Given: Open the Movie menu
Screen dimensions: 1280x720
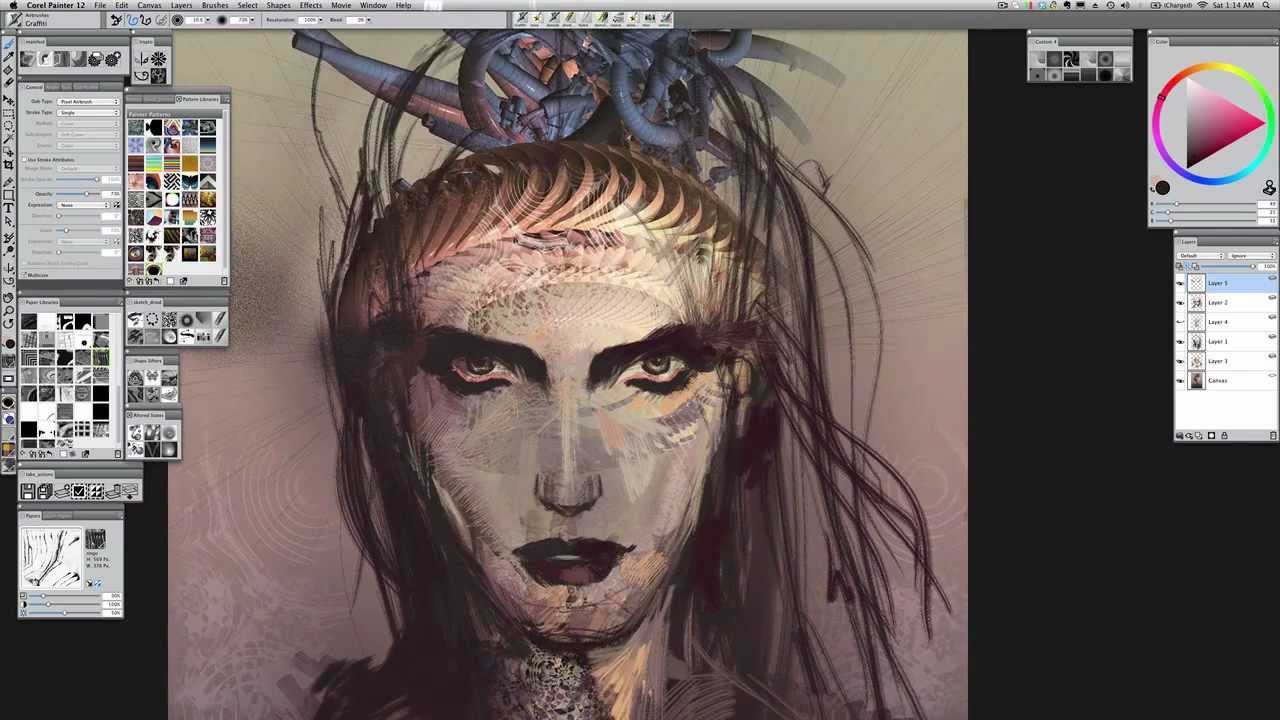Looking at the screenshot, I should 341,5.
